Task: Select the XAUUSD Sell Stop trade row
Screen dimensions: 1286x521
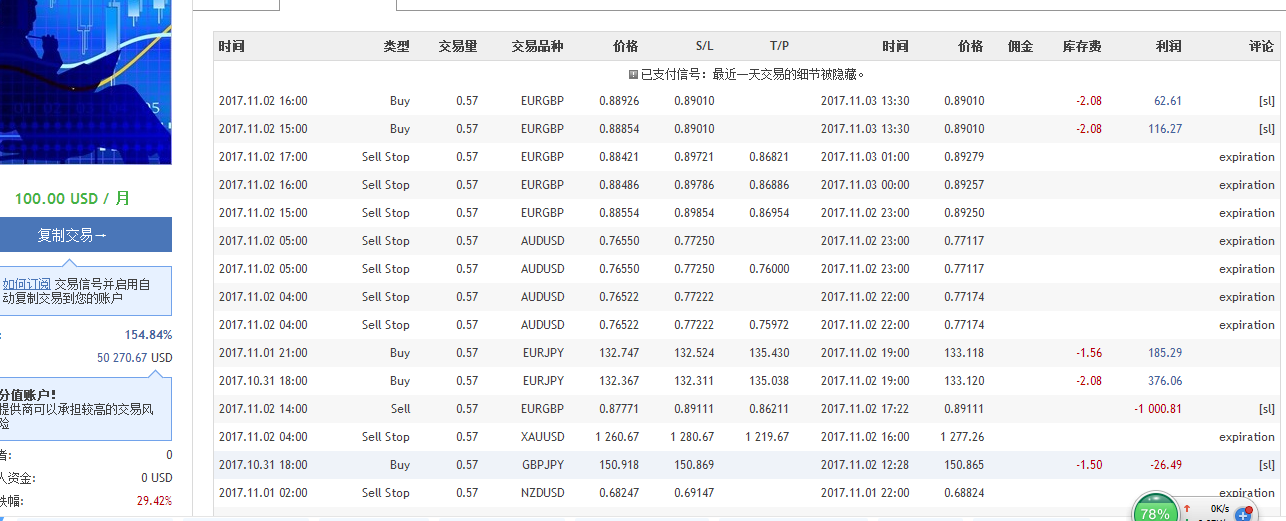Action: pos(746,437)
